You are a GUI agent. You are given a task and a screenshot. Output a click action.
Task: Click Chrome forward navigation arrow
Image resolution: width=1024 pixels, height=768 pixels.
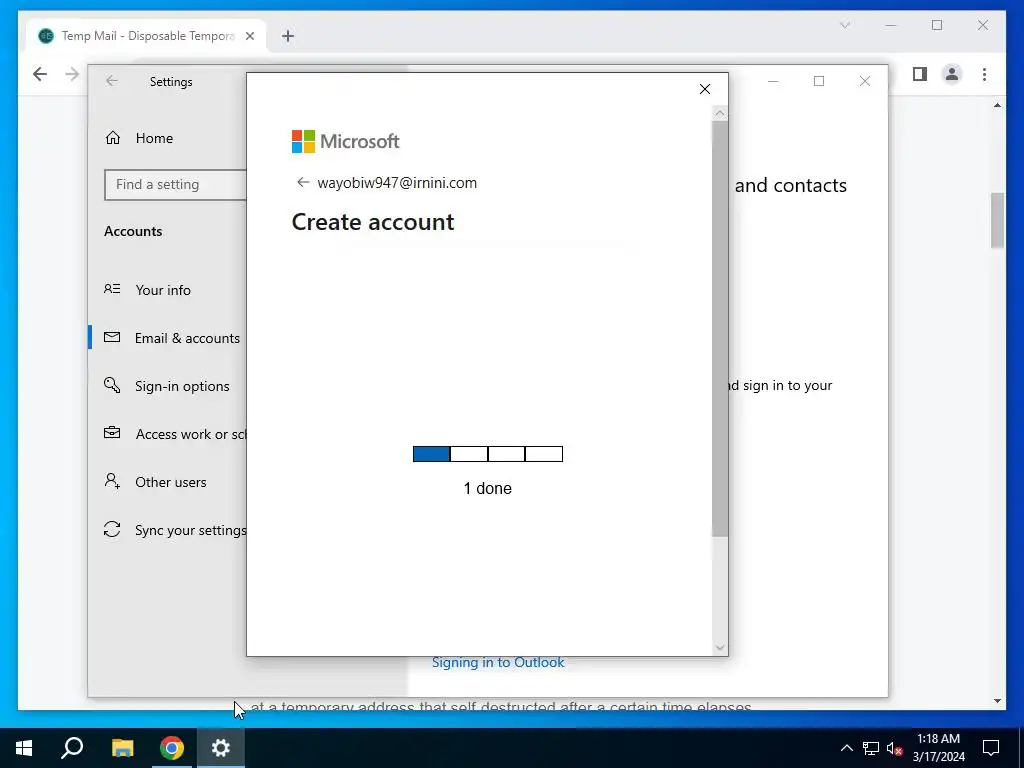[72, 74]
